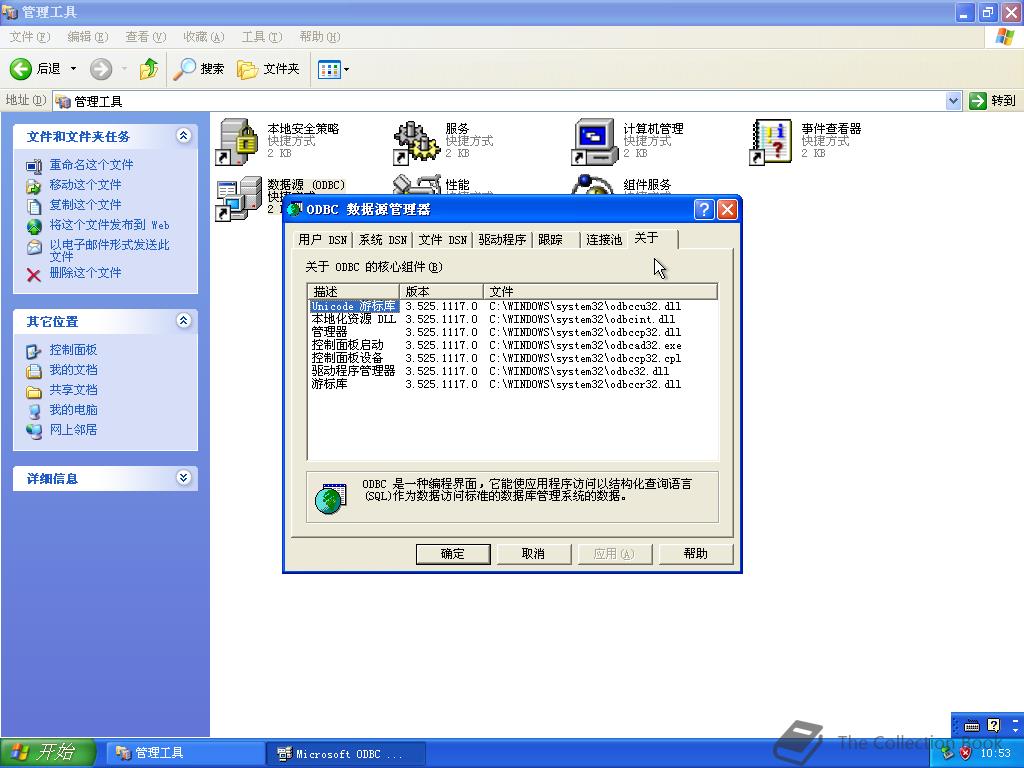Open the views button dropdown arrow
This screenshot has width=1024, height=768.
point(346,69)
